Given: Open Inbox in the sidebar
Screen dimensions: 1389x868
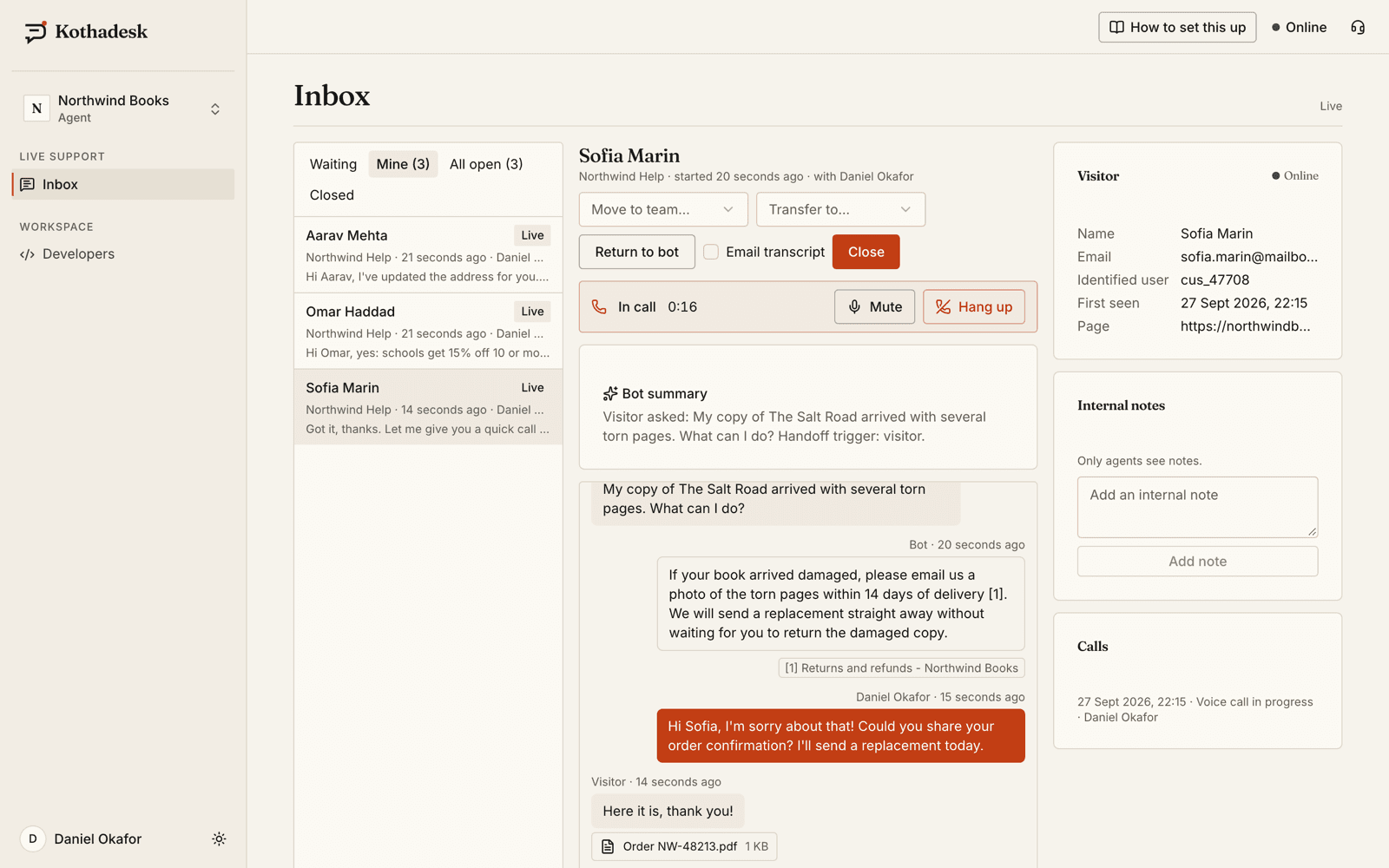Looking at the screenshot, I should [122, 184].
